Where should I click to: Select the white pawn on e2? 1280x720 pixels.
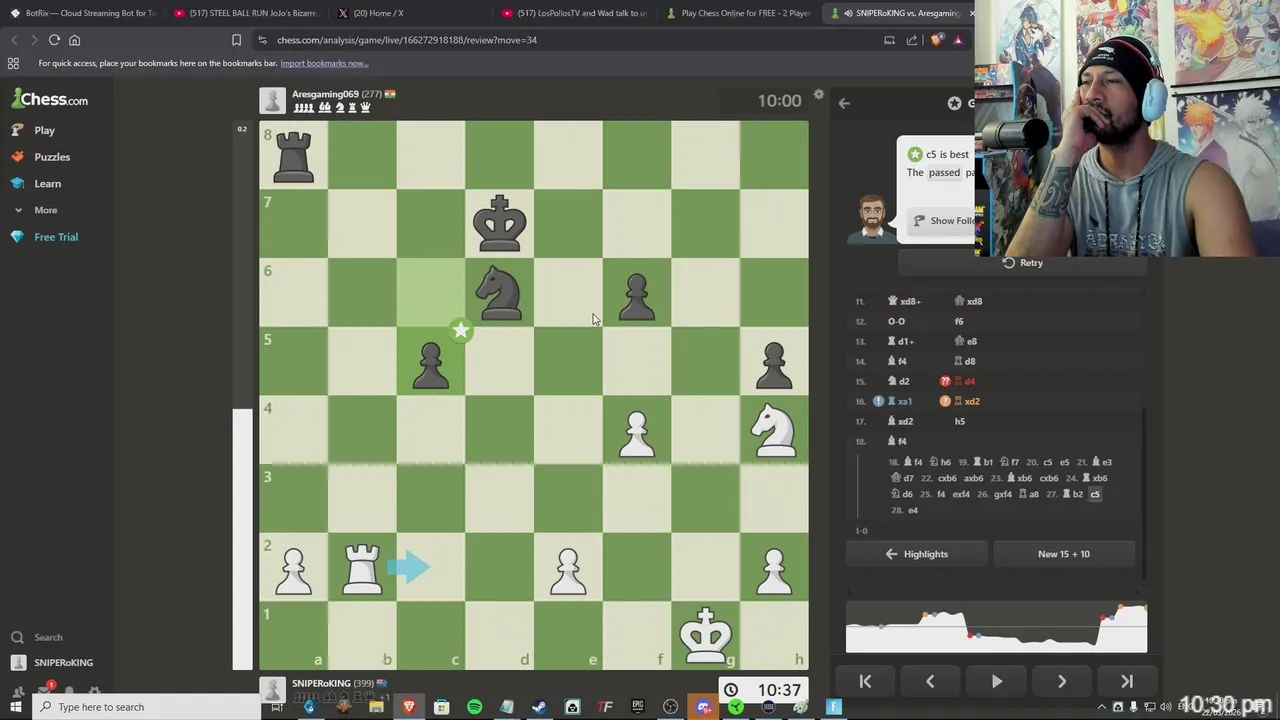568,572
